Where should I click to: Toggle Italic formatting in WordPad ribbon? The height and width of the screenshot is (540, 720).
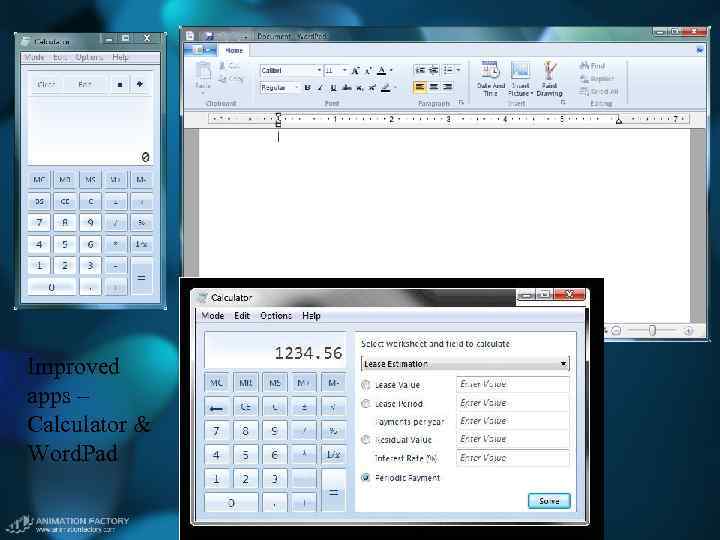click(321, 88)
